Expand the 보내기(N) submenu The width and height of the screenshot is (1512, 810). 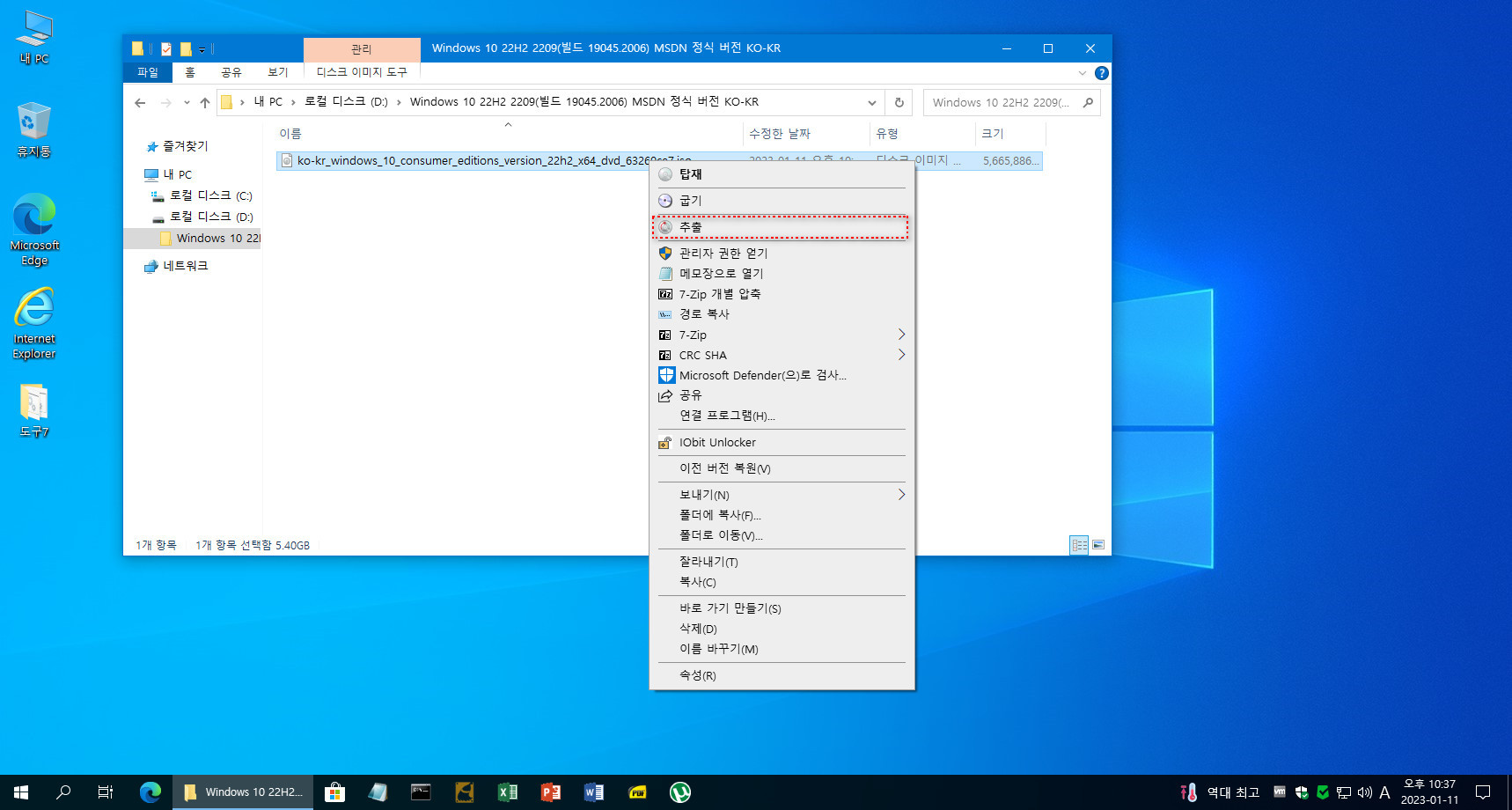coord(782,495)
